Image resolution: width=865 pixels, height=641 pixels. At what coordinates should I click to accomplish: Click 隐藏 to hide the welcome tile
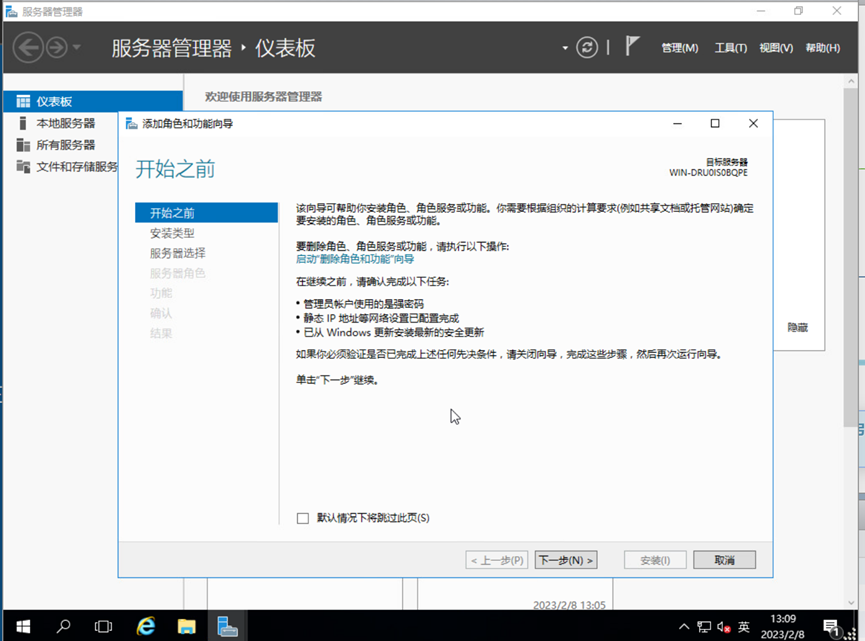click(x=797, y=328)
